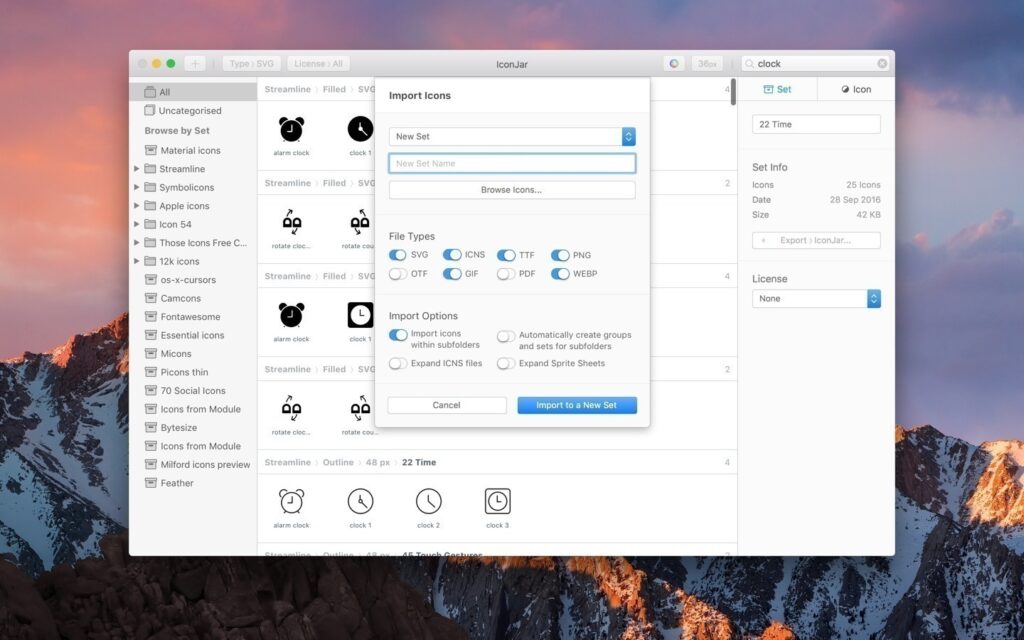
Task: Open the Picons thin set
Action: tap(185, 372)
